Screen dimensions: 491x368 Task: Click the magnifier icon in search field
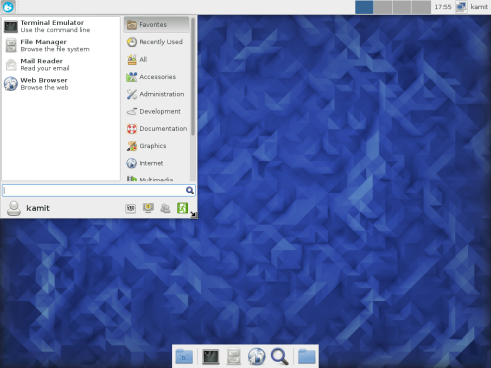click(190, 190)
